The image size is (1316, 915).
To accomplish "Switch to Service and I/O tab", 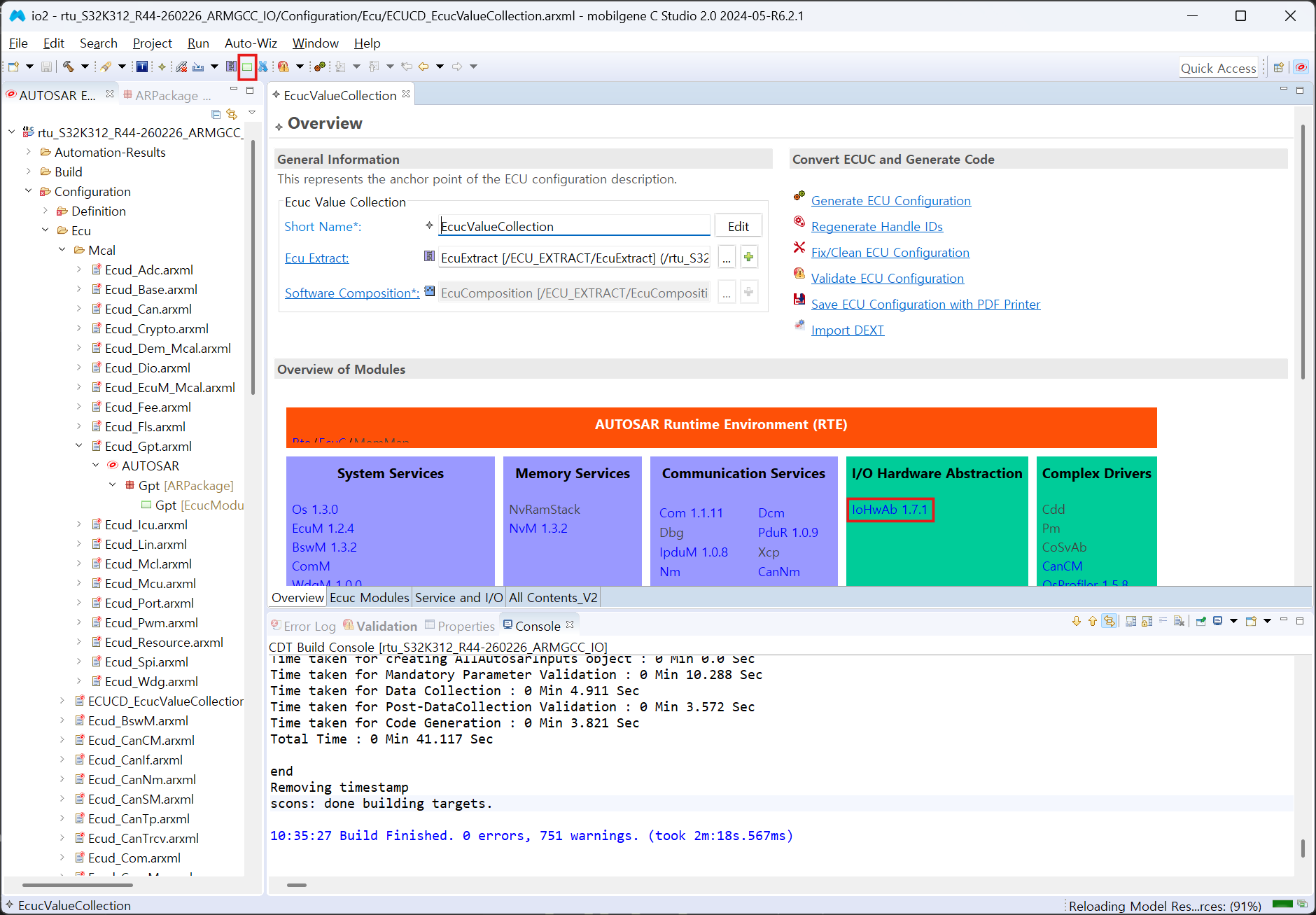I will 458,597.
